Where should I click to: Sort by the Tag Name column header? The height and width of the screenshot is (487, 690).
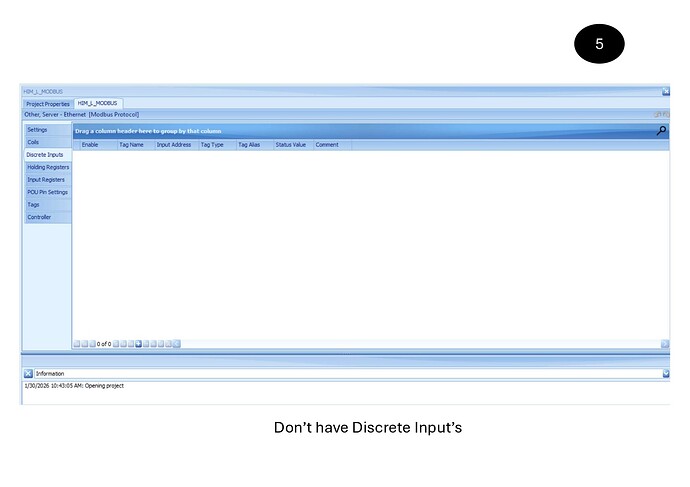pos(131,145)
